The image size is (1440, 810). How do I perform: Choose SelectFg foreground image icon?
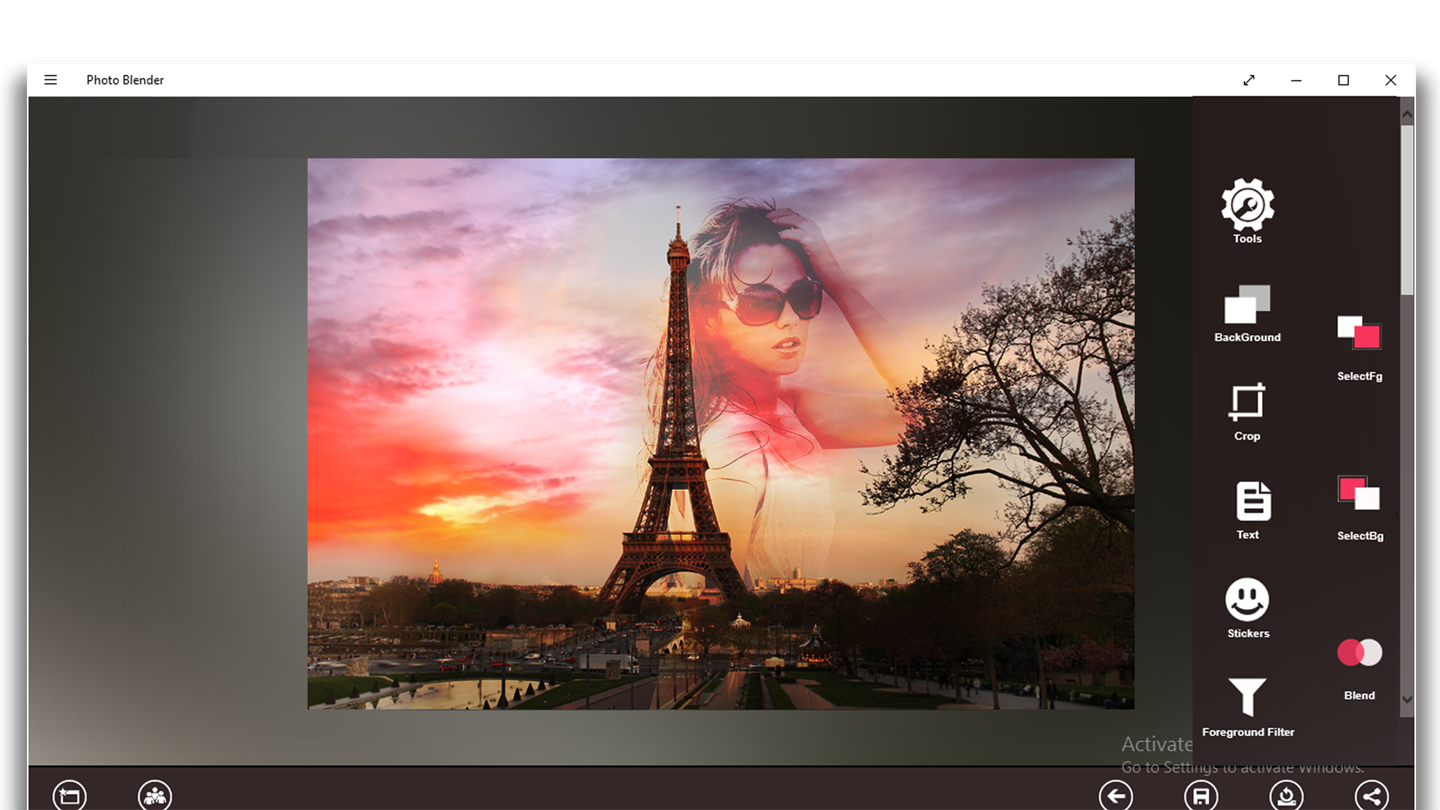click(1359, 333)
